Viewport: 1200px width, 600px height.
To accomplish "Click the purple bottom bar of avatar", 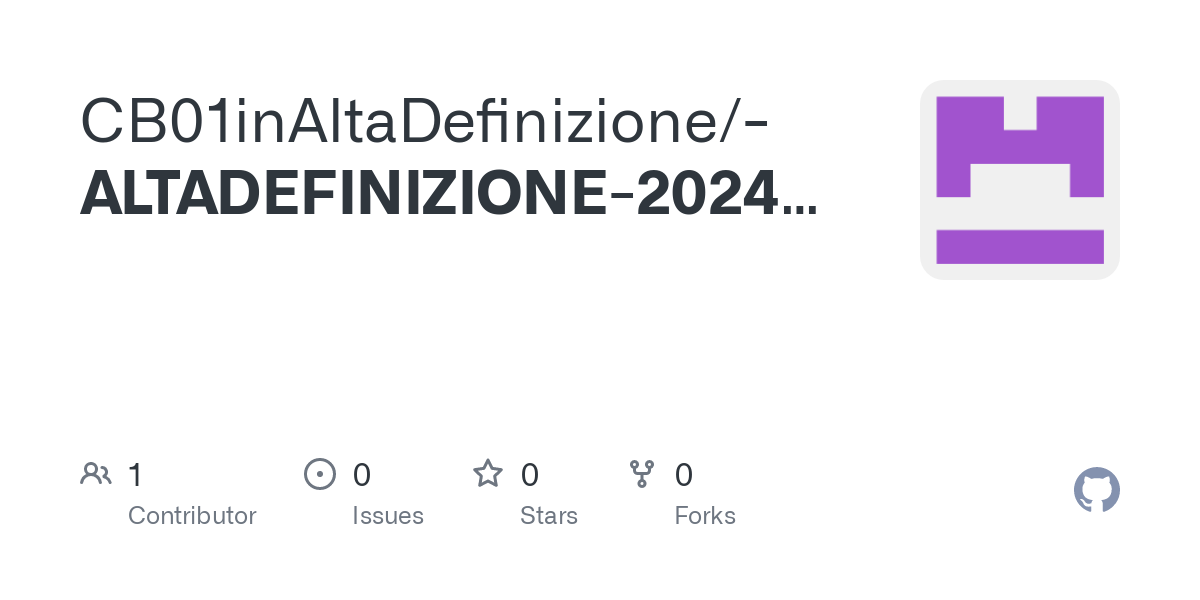I will (x=1020, y=246).
